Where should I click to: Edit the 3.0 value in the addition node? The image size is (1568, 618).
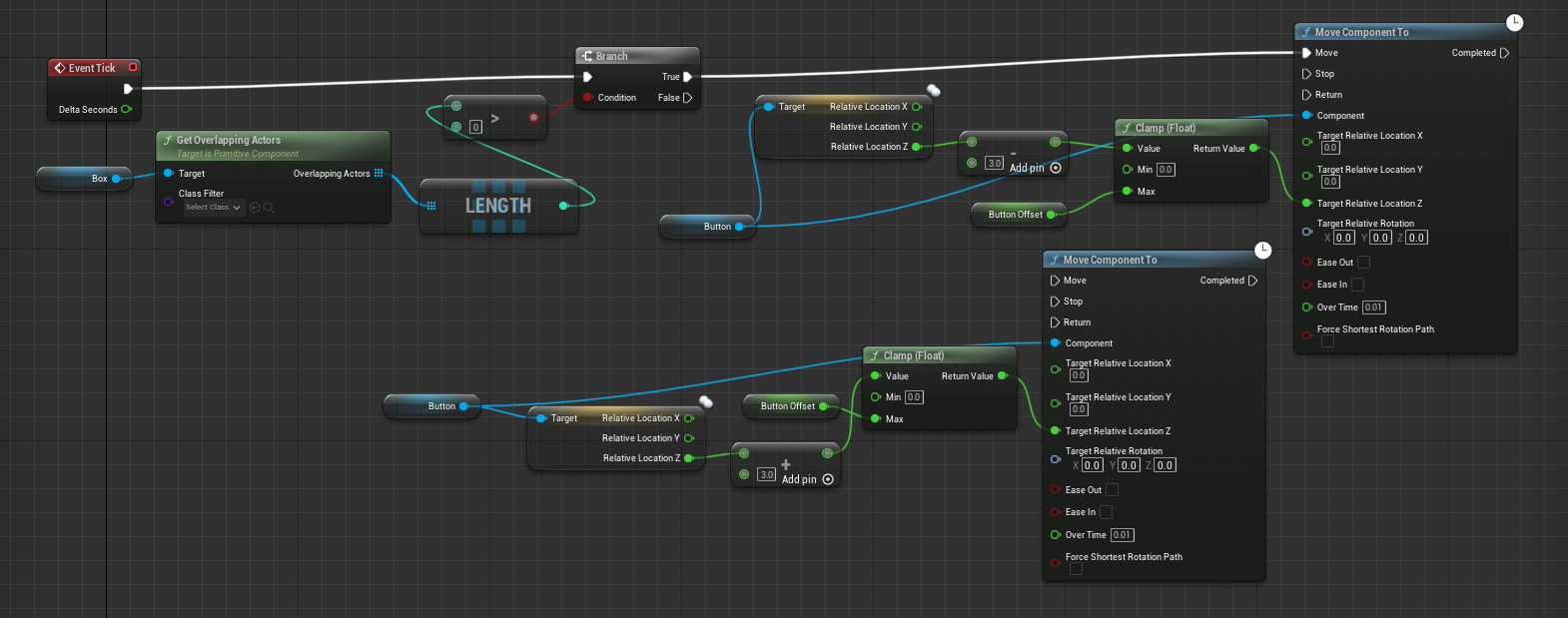(766, 474)
